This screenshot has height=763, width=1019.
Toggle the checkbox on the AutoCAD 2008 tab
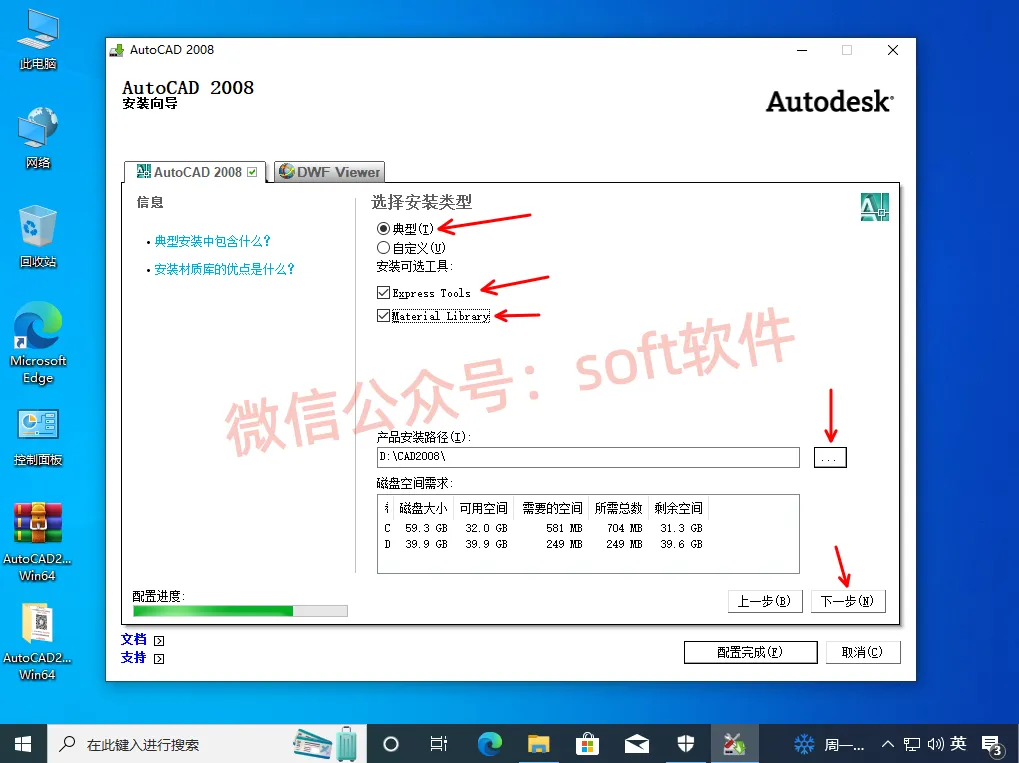[x=252, y=172]
